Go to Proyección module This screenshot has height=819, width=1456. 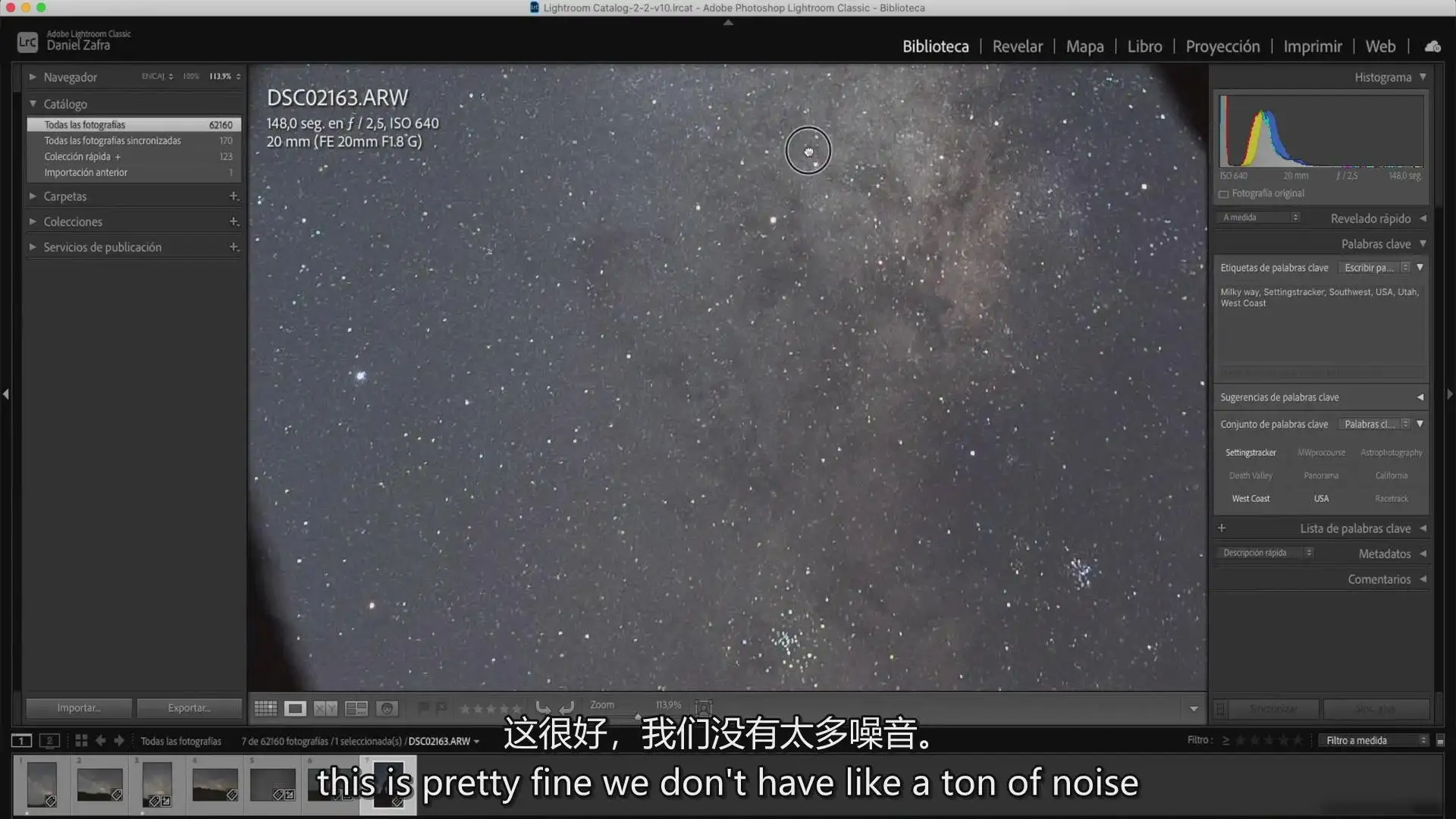point(1222,46)
